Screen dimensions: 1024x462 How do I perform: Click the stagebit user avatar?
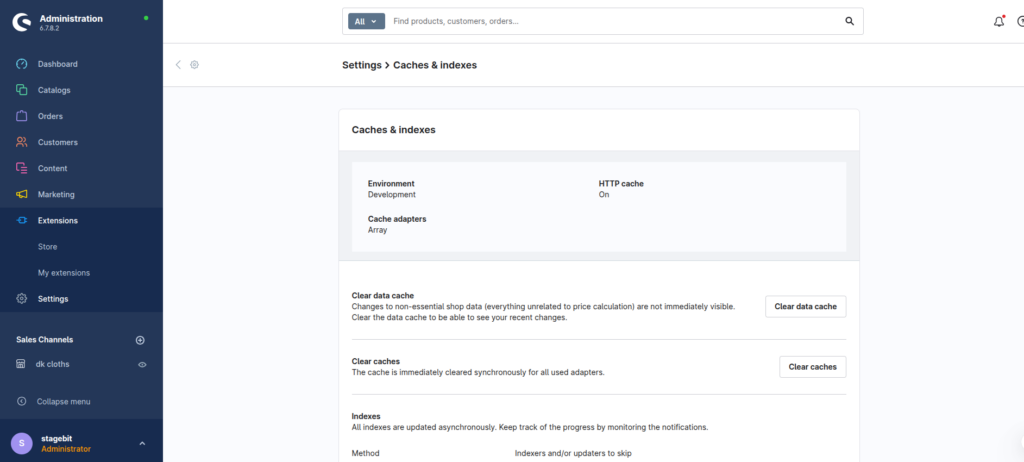(x=22, y=444)
